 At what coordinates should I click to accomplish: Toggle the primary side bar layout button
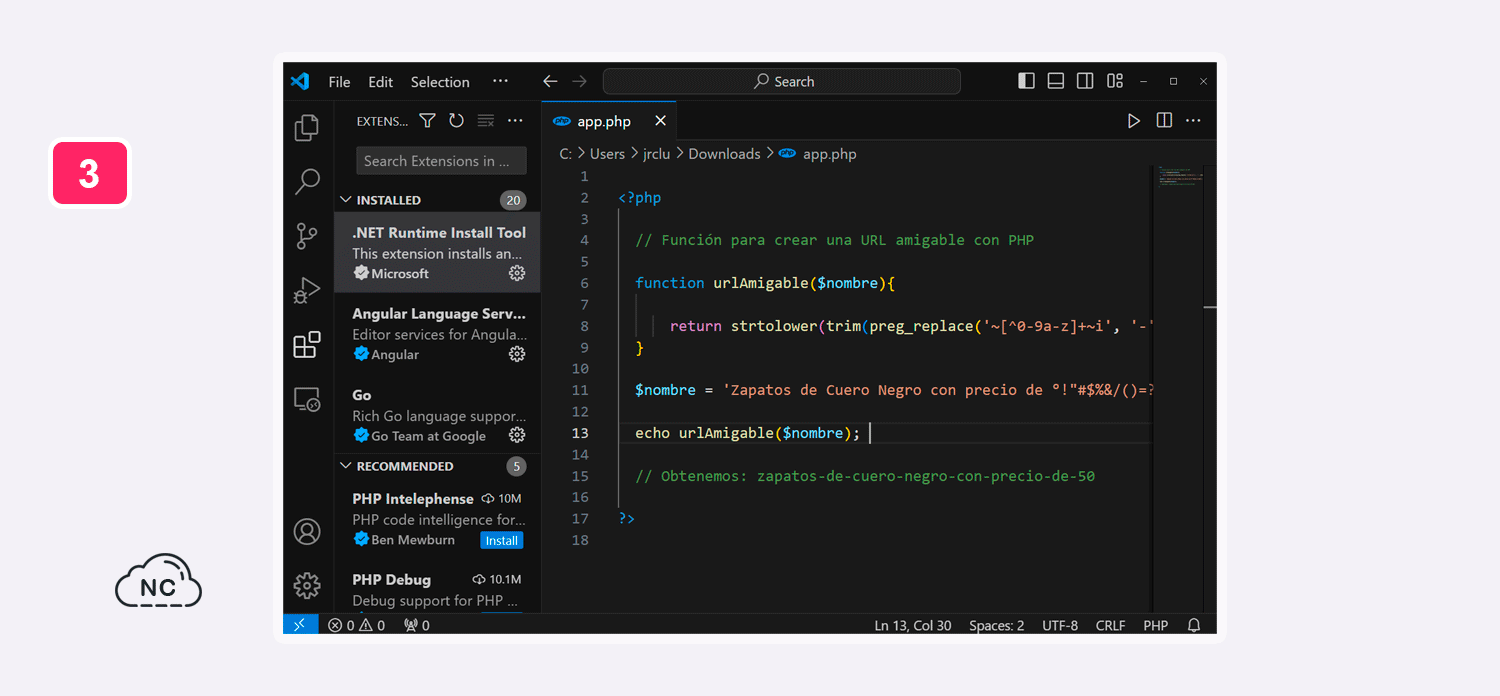(x=1026, y=81)
